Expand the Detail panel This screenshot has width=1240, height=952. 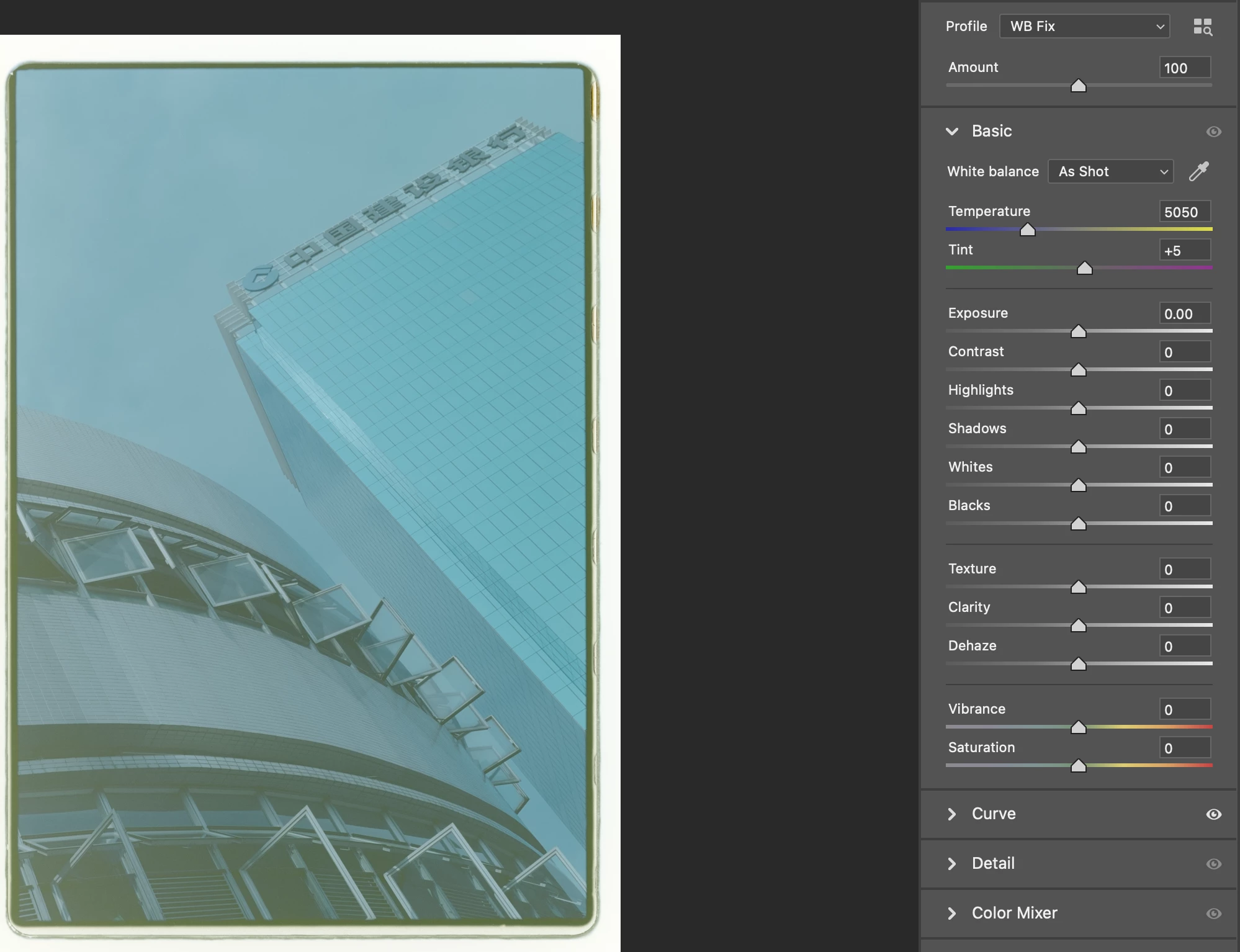pyautogui.click(x=952, y=864)
